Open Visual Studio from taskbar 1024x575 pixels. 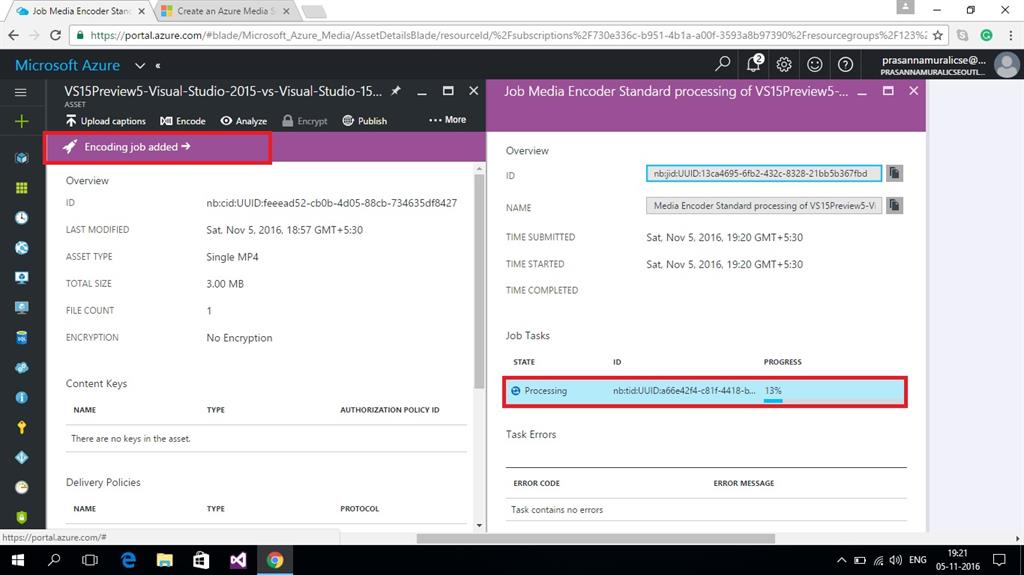[238, 560]
